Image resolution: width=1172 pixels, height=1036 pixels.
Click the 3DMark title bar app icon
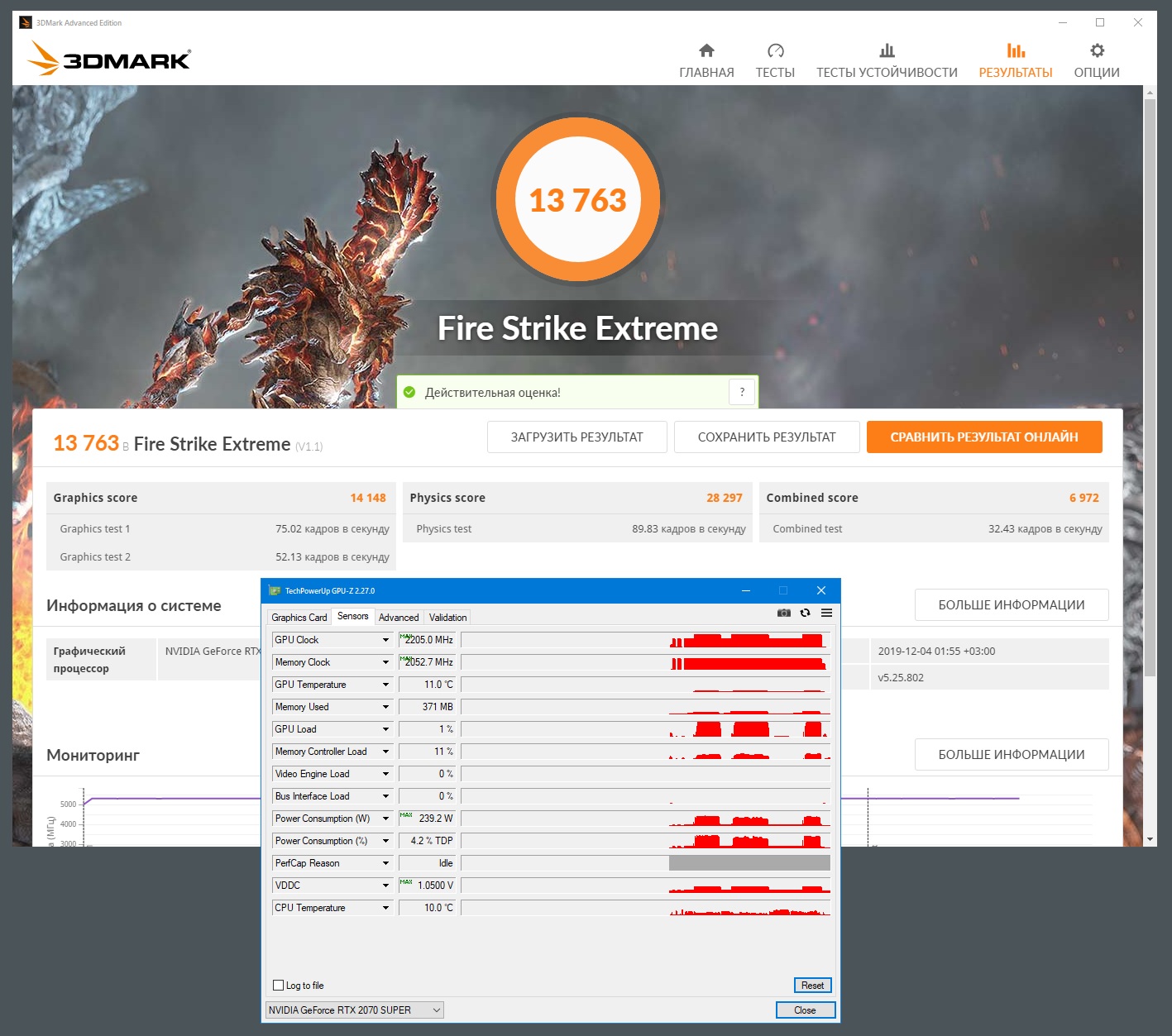tap(26, 22)
